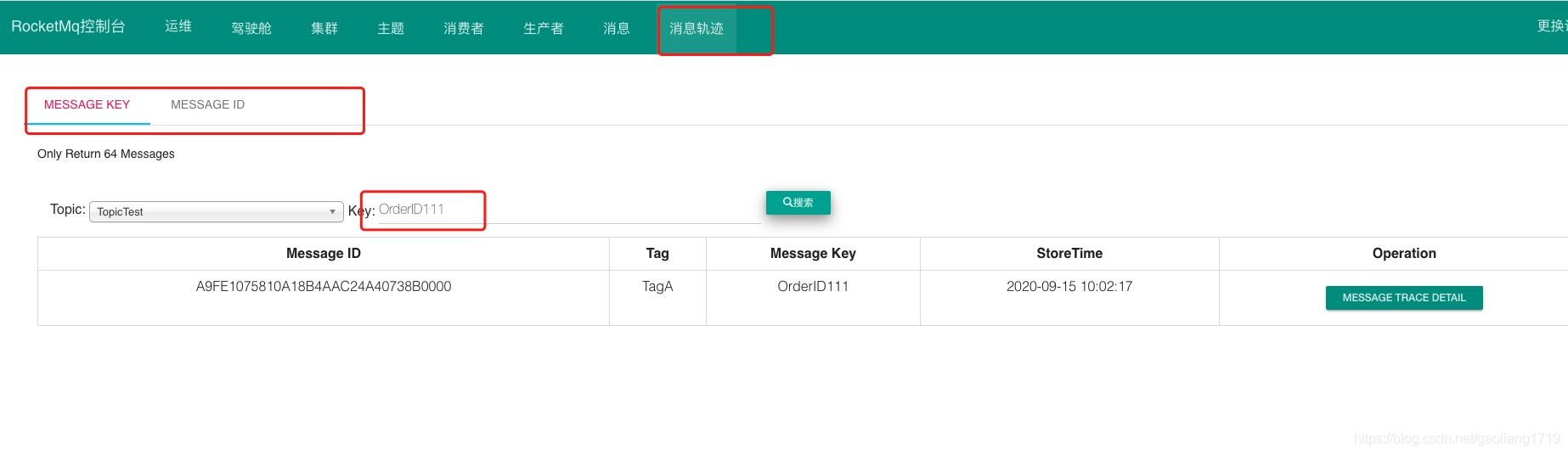The image size is (1568, 454).
Task: Go to the 驾驶舱 dashboard page
Action: pos(251,28)
